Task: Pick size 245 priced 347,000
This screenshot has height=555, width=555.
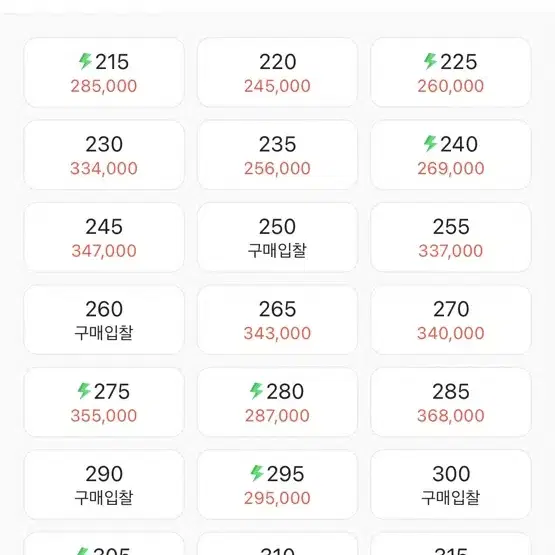Action: pyautogui.click(x=104, y=238)
